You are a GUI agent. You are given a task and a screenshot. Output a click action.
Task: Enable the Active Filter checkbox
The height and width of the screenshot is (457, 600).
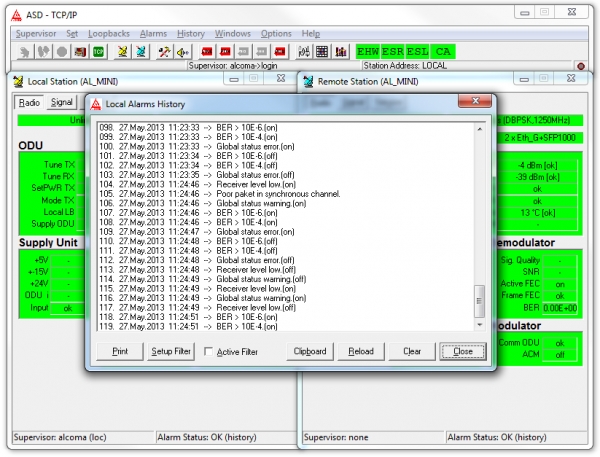[208, 352]
